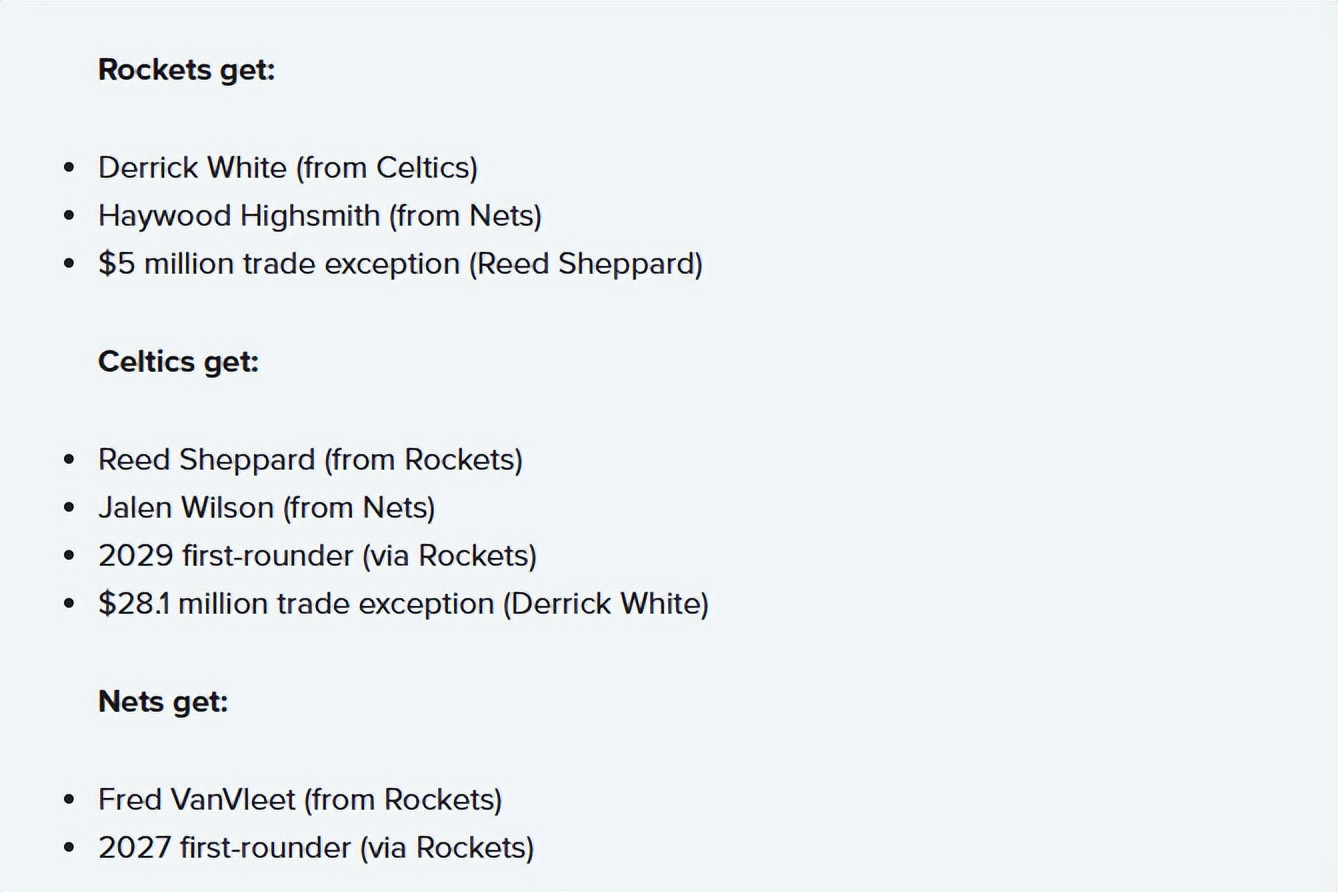The image size is (1338, 892).
Task: Click the bullet point before Jalen Wilson
Action: pyautogui.click(x=69, y=508)
